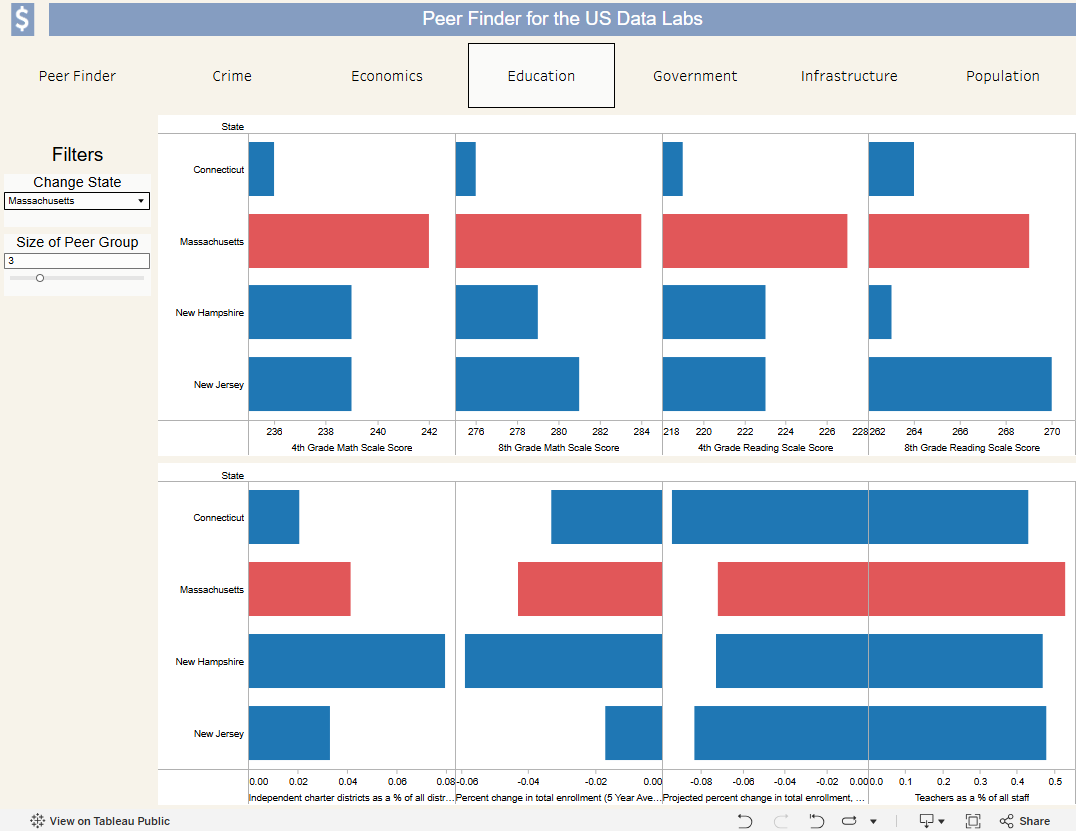
Task: Open the Change State dropdown
Action: (x=77, y=200)
